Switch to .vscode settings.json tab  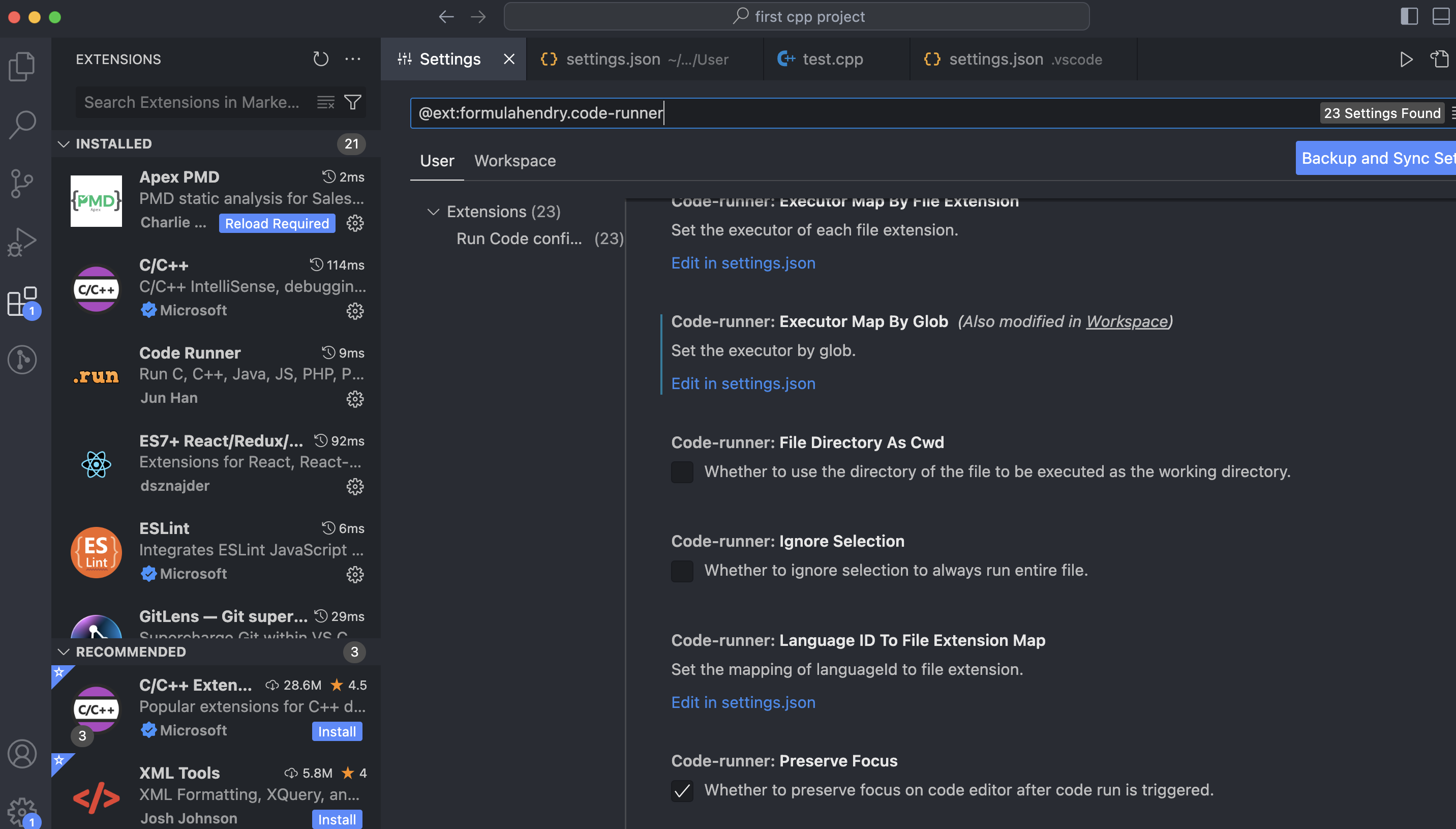click(1023, 59)
